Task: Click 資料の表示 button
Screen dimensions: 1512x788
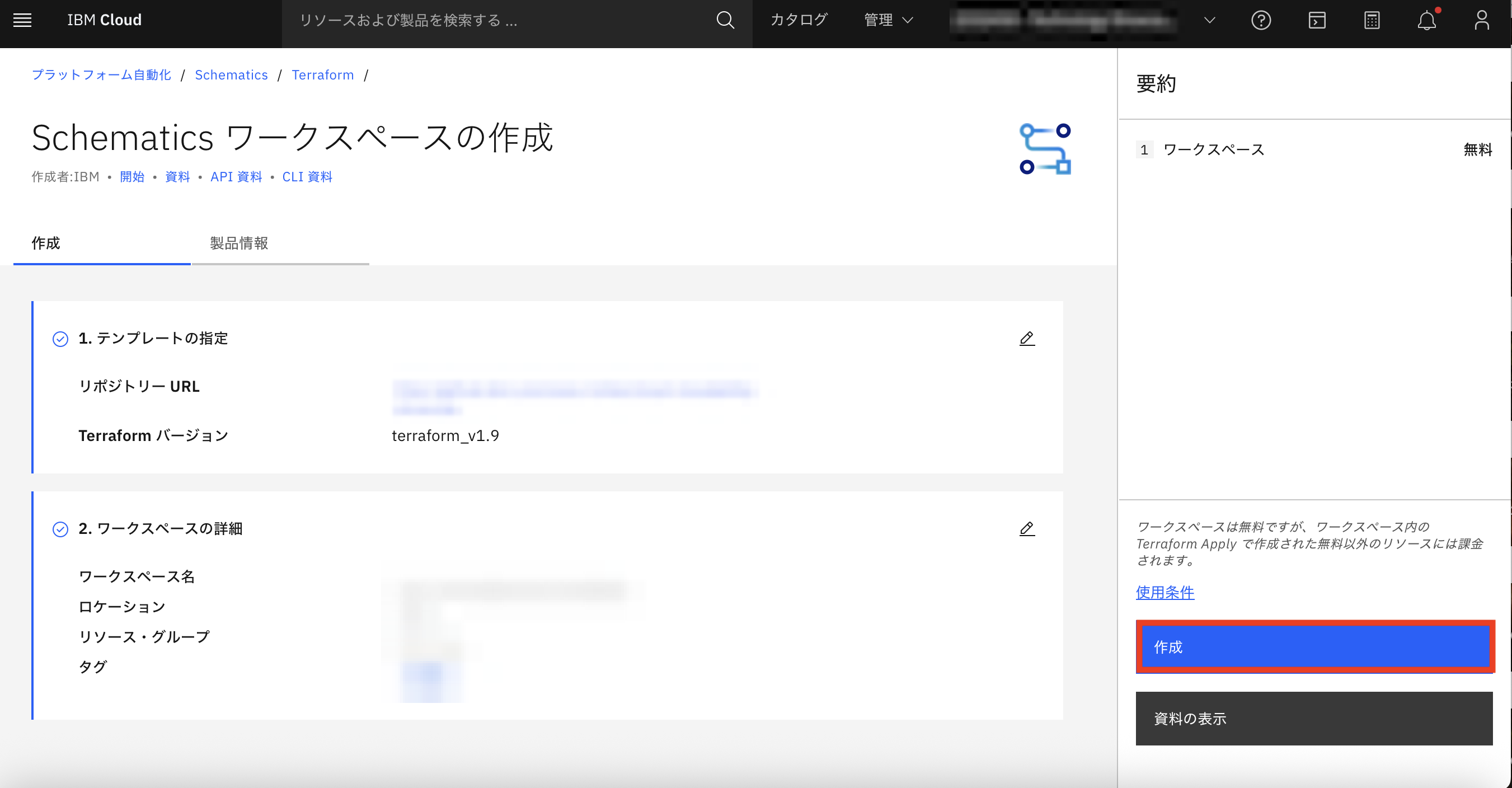Action: [1314, 719]
